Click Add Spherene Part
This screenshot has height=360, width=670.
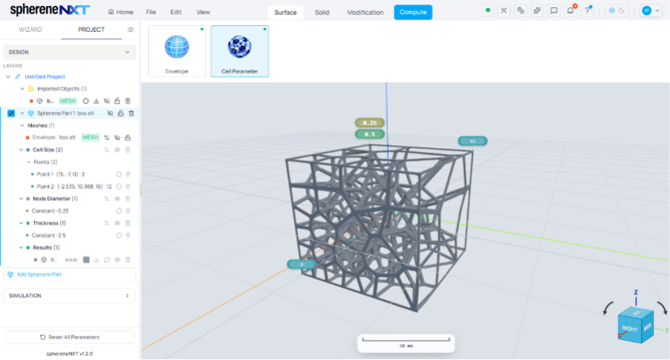(70, 274)
